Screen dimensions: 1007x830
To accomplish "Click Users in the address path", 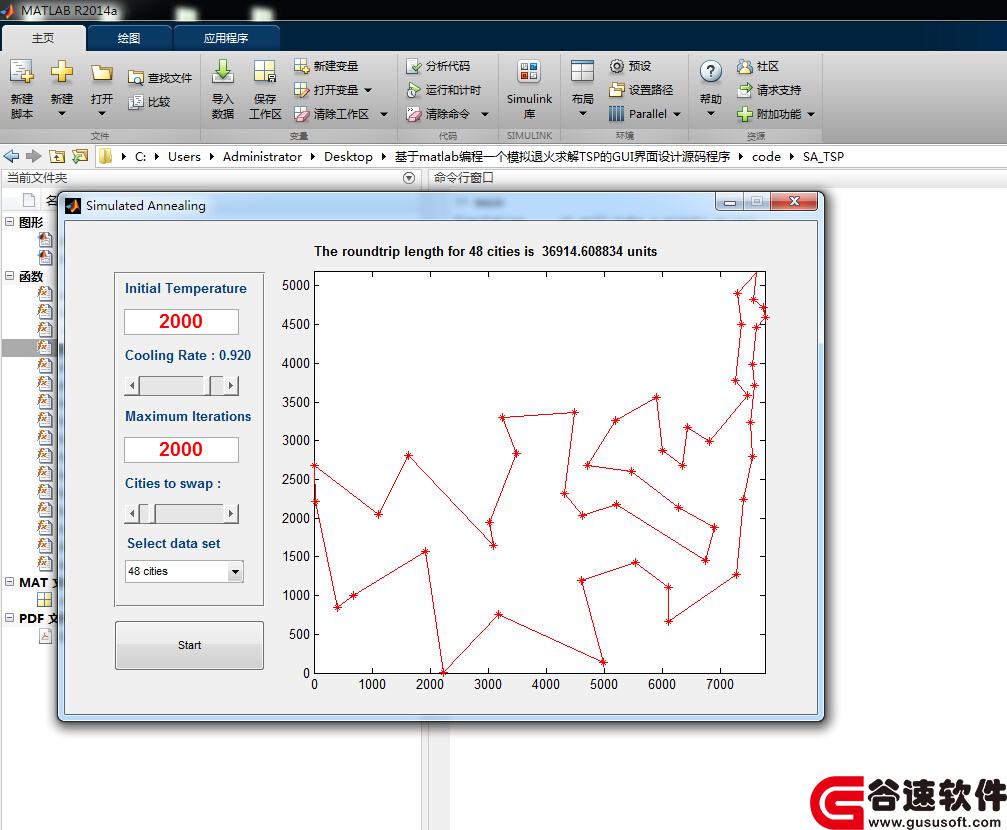I will coord(184,156).
